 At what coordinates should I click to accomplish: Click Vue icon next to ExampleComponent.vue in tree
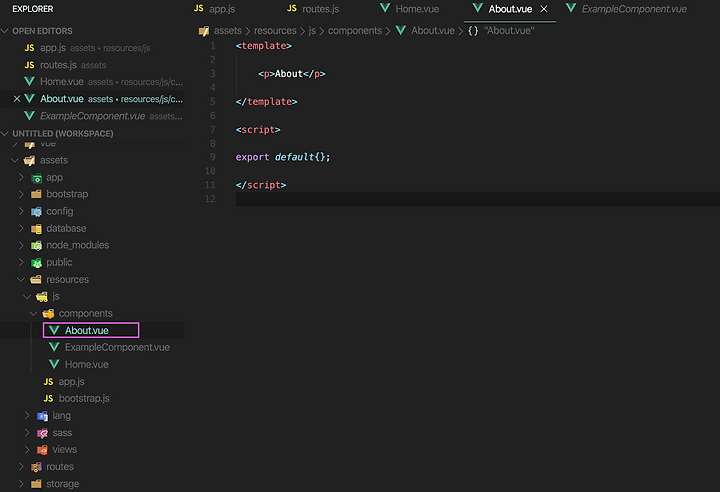pos(54,347)
